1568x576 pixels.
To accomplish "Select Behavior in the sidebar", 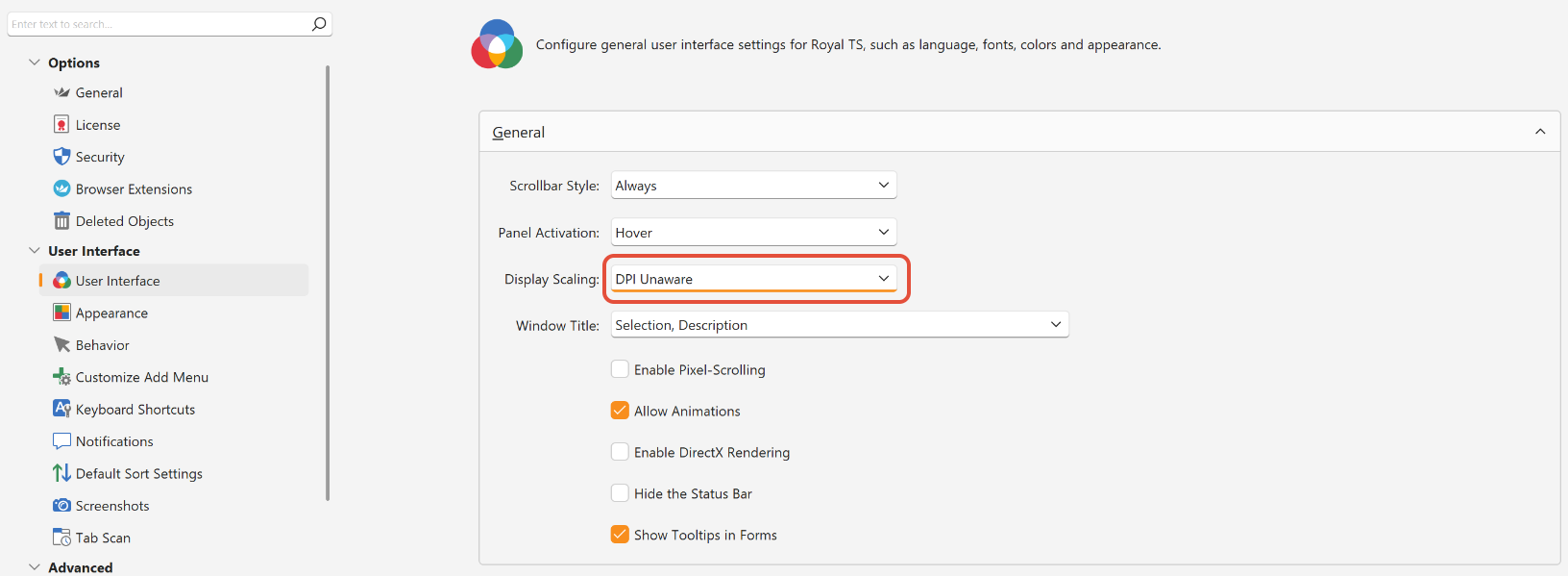I will coord(103,345).
